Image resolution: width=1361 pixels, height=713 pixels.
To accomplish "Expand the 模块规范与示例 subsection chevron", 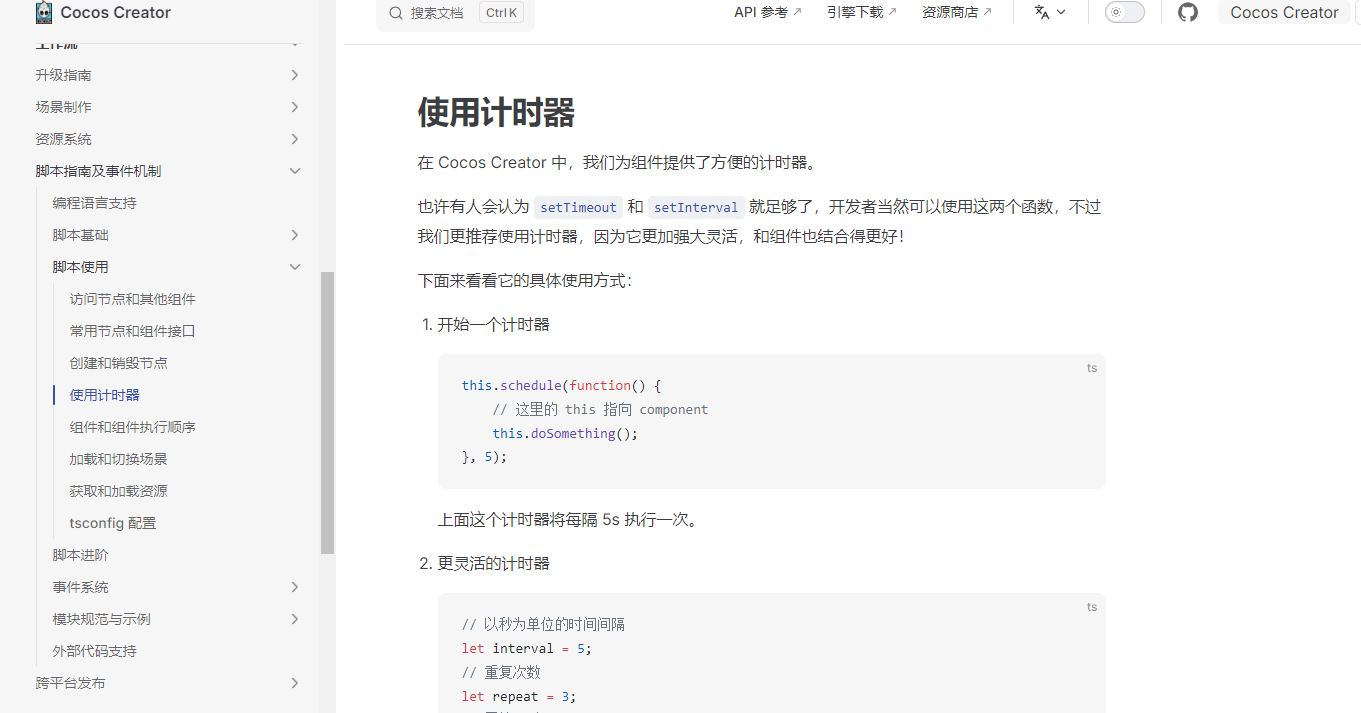I will coord(295,619).
